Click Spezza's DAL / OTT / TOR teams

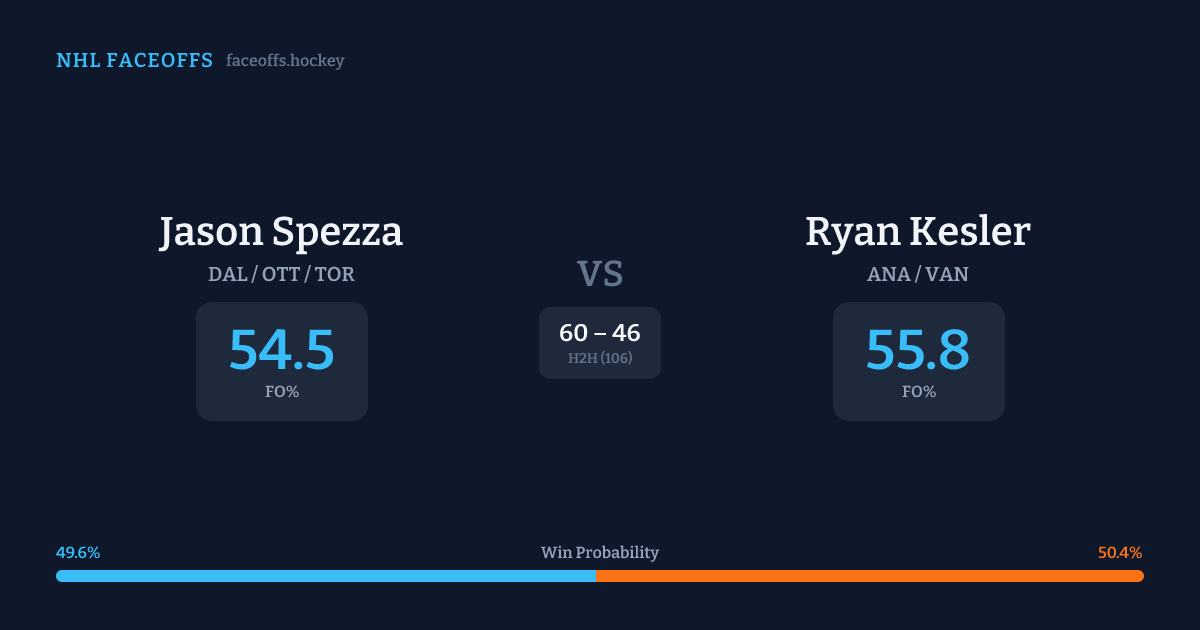tap(281, 274)
